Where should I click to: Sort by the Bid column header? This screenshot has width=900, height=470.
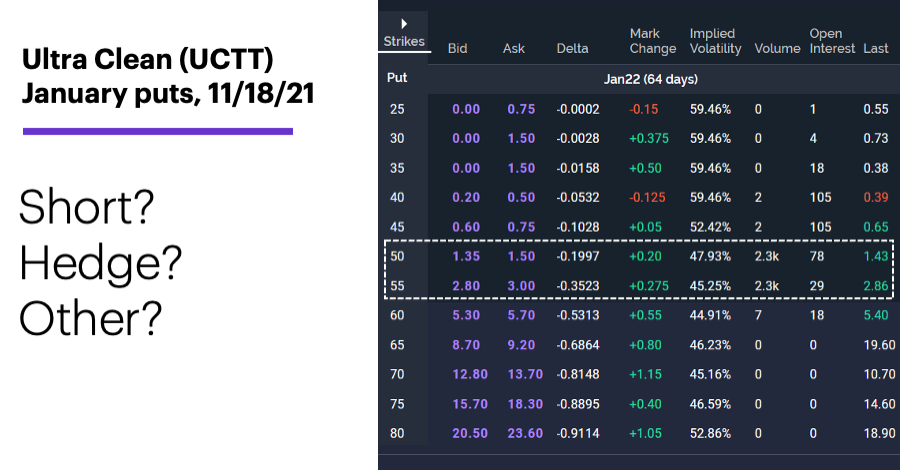(x=457, y=49)
